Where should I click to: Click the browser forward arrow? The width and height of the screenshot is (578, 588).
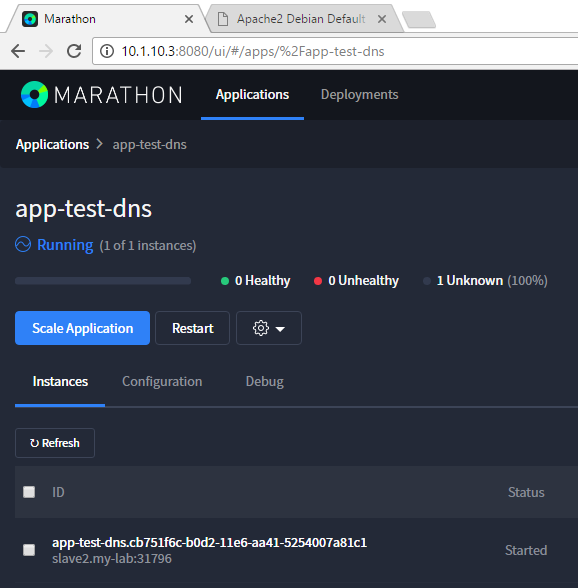tap(46, 51)
